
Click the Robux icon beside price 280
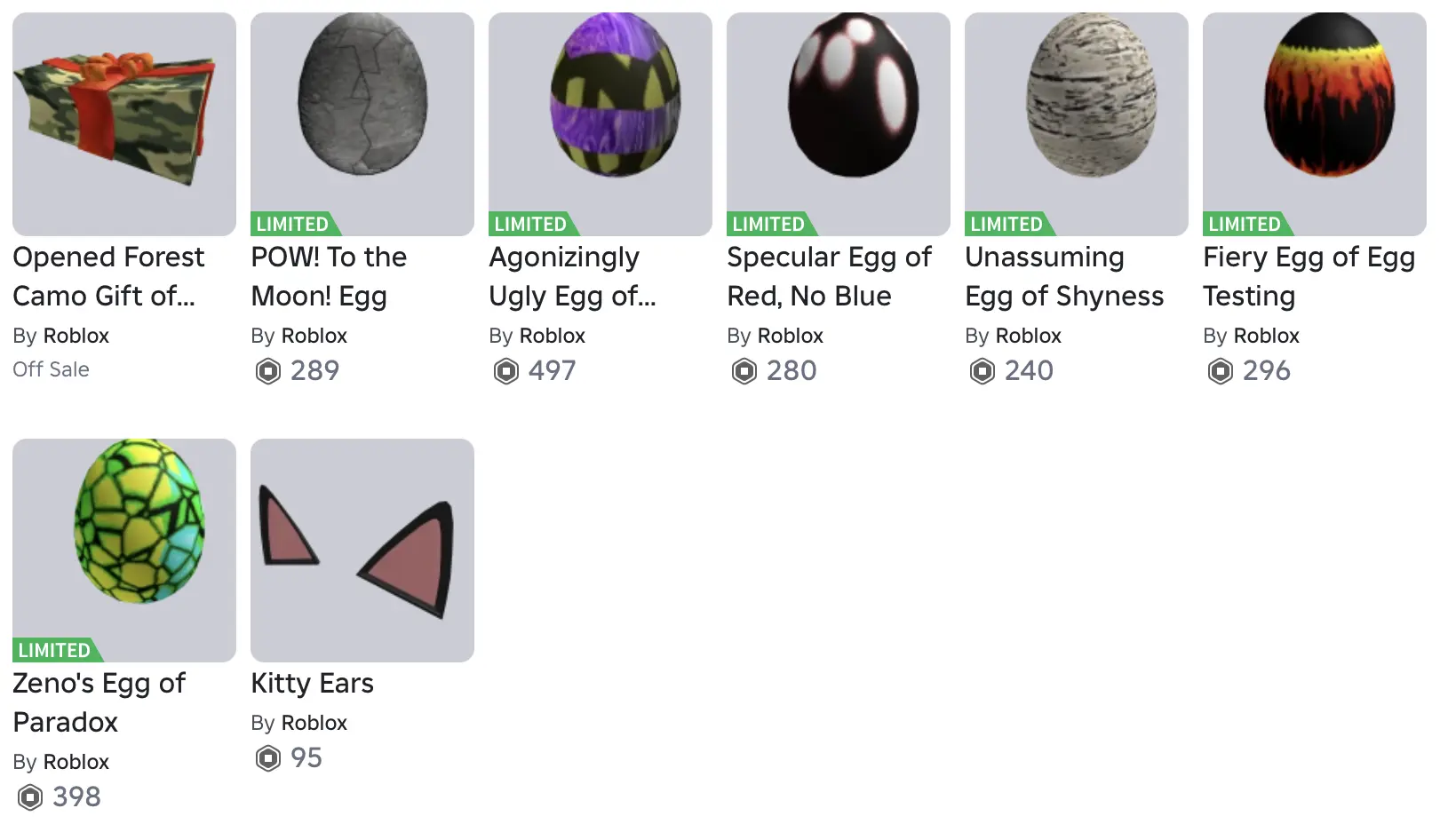[x=744, y=370]
